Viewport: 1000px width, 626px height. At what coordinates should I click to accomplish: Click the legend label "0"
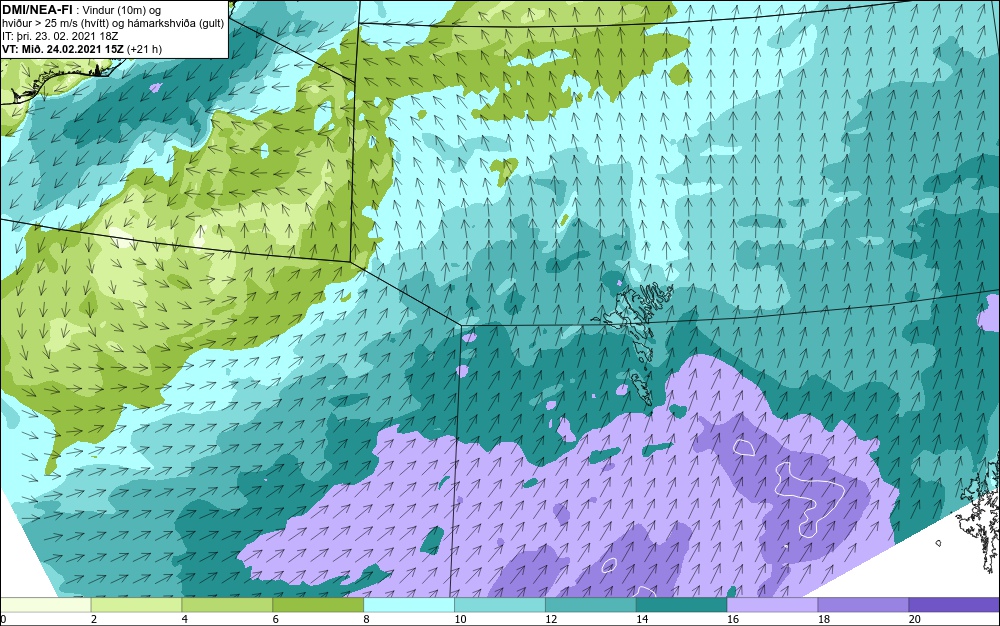(3, 619)
